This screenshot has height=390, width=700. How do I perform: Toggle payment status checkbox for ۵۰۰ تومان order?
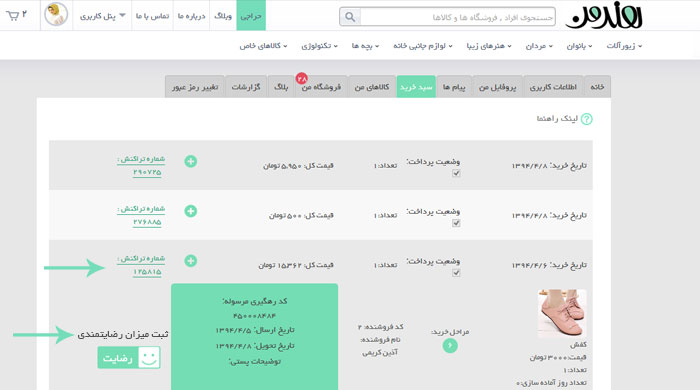point(456,223)
